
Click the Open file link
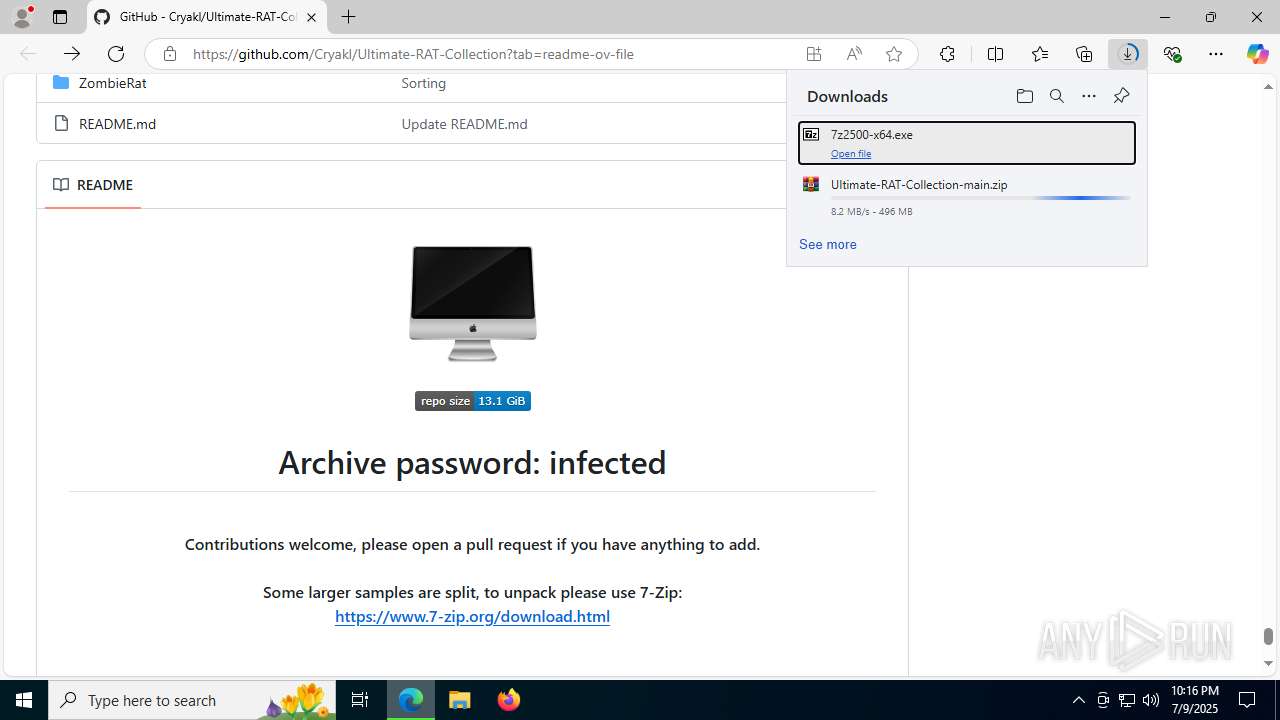(851, 154)
